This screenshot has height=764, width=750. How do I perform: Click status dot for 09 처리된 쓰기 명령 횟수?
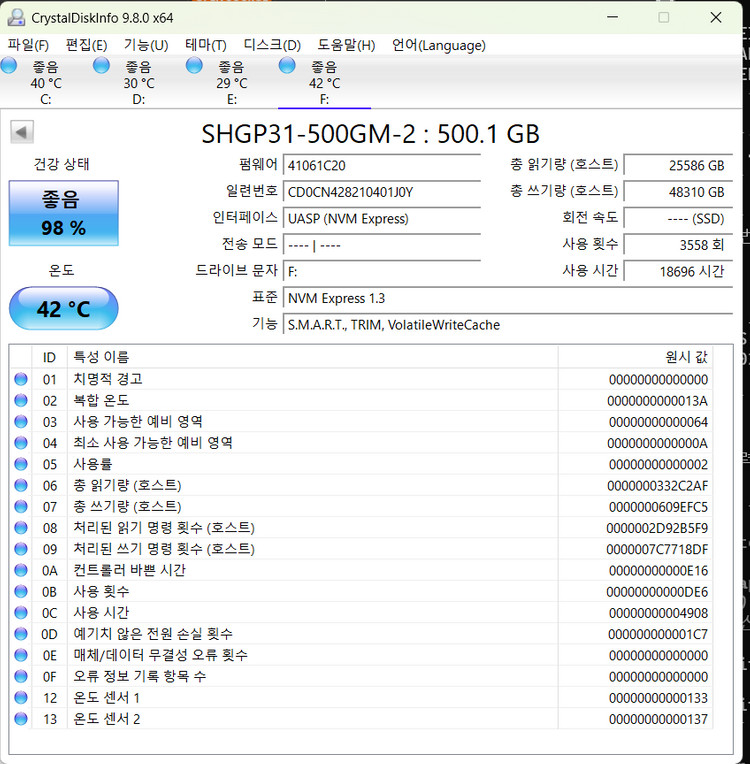(21, 549)
